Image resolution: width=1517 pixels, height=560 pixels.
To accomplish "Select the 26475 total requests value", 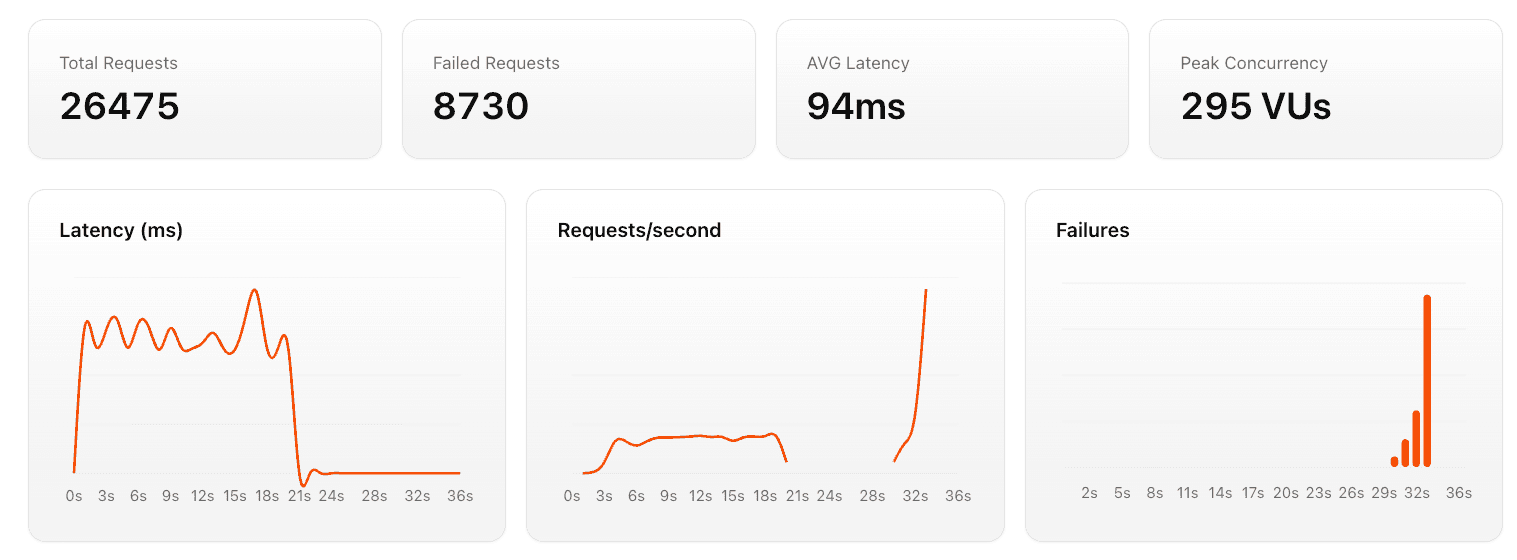I will coord(119,106).
